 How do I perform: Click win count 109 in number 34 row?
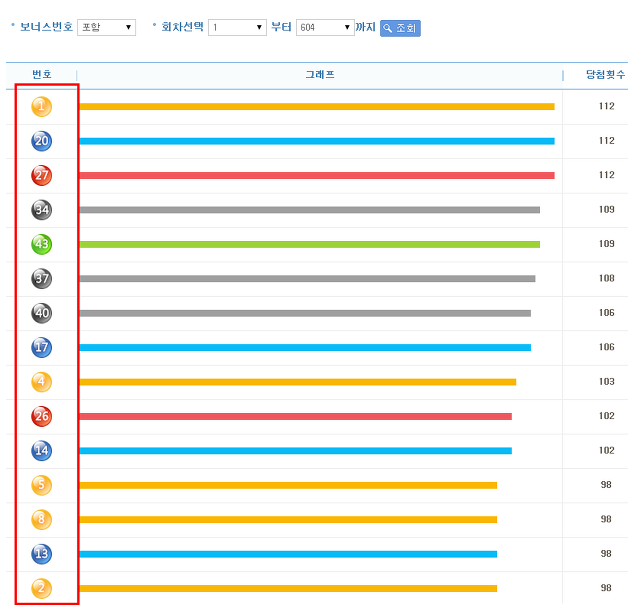tap(606, 209)
